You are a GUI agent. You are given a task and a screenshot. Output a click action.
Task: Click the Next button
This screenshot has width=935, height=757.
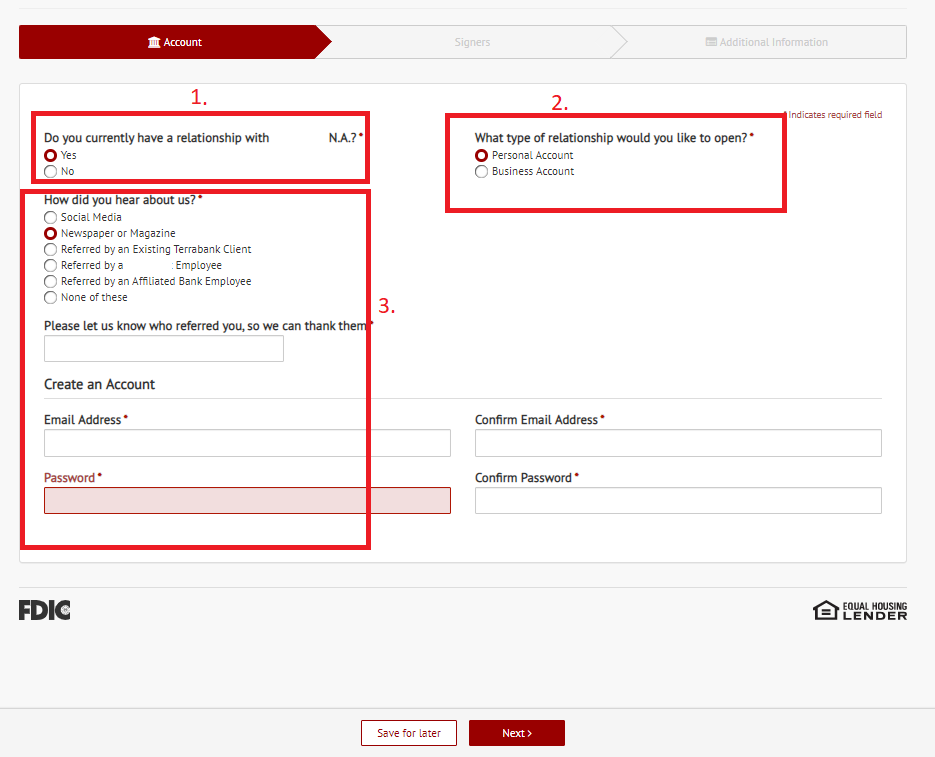(x=516, y=733)
